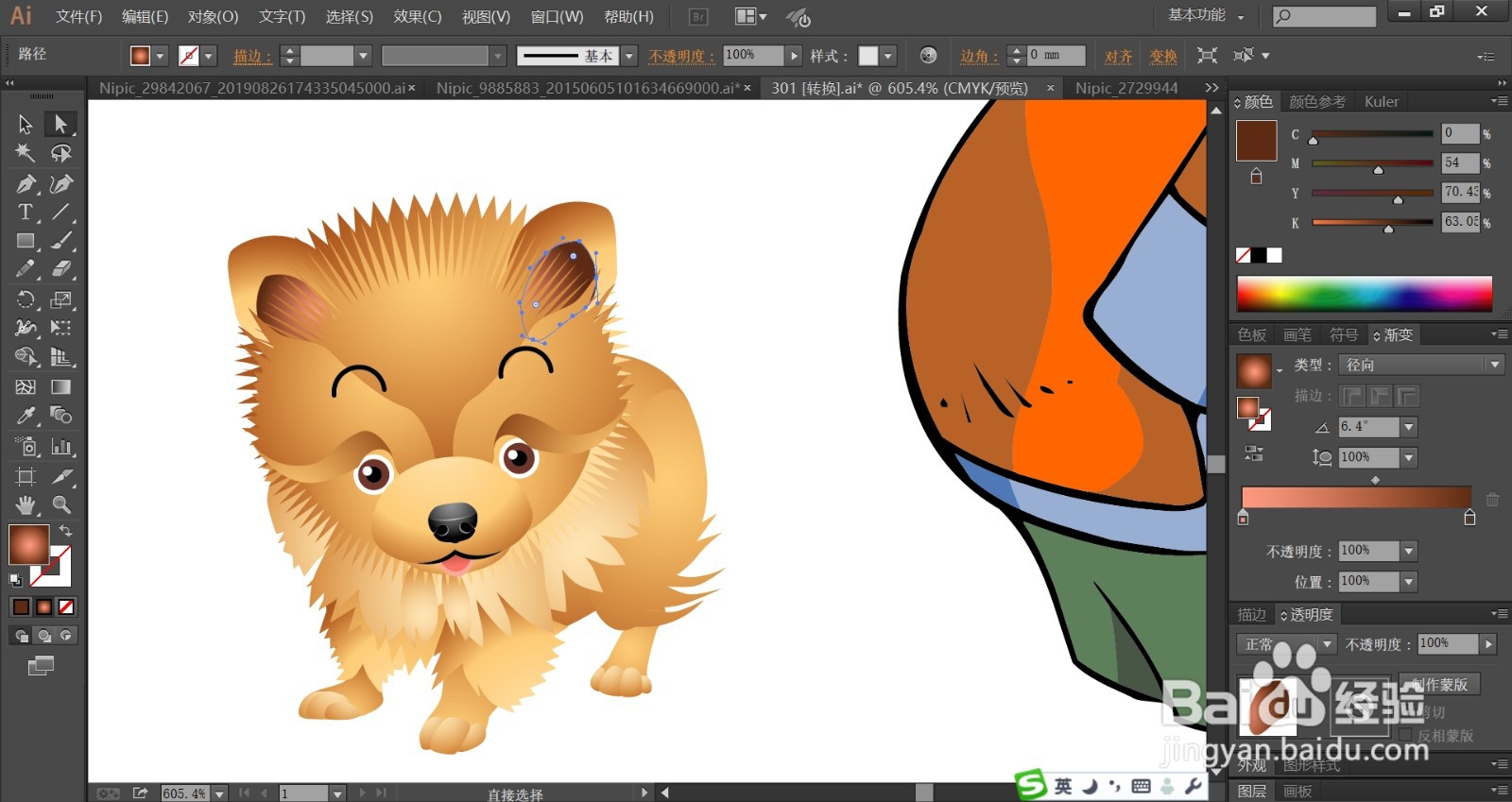Select the Eraser tool
The image size is (1512, 802).
point(61,269)
